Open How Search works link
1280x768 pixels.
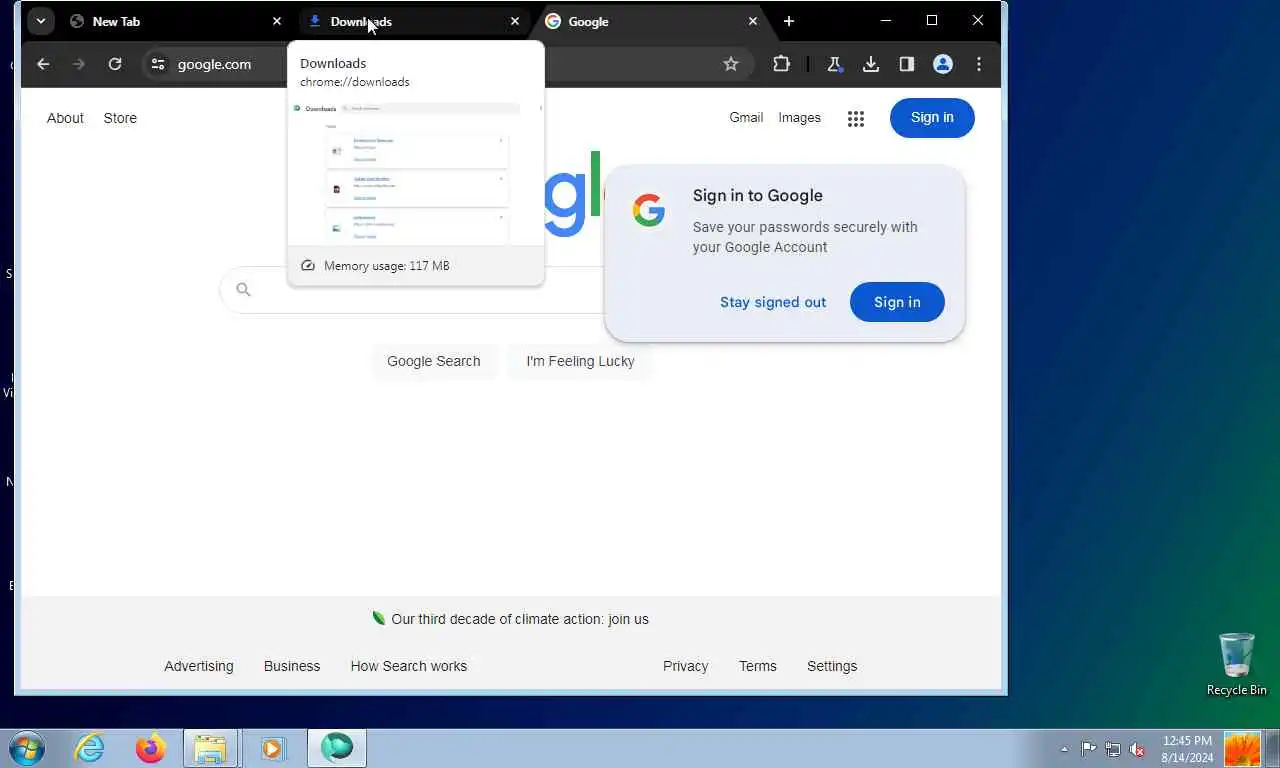tap(409, 666)
